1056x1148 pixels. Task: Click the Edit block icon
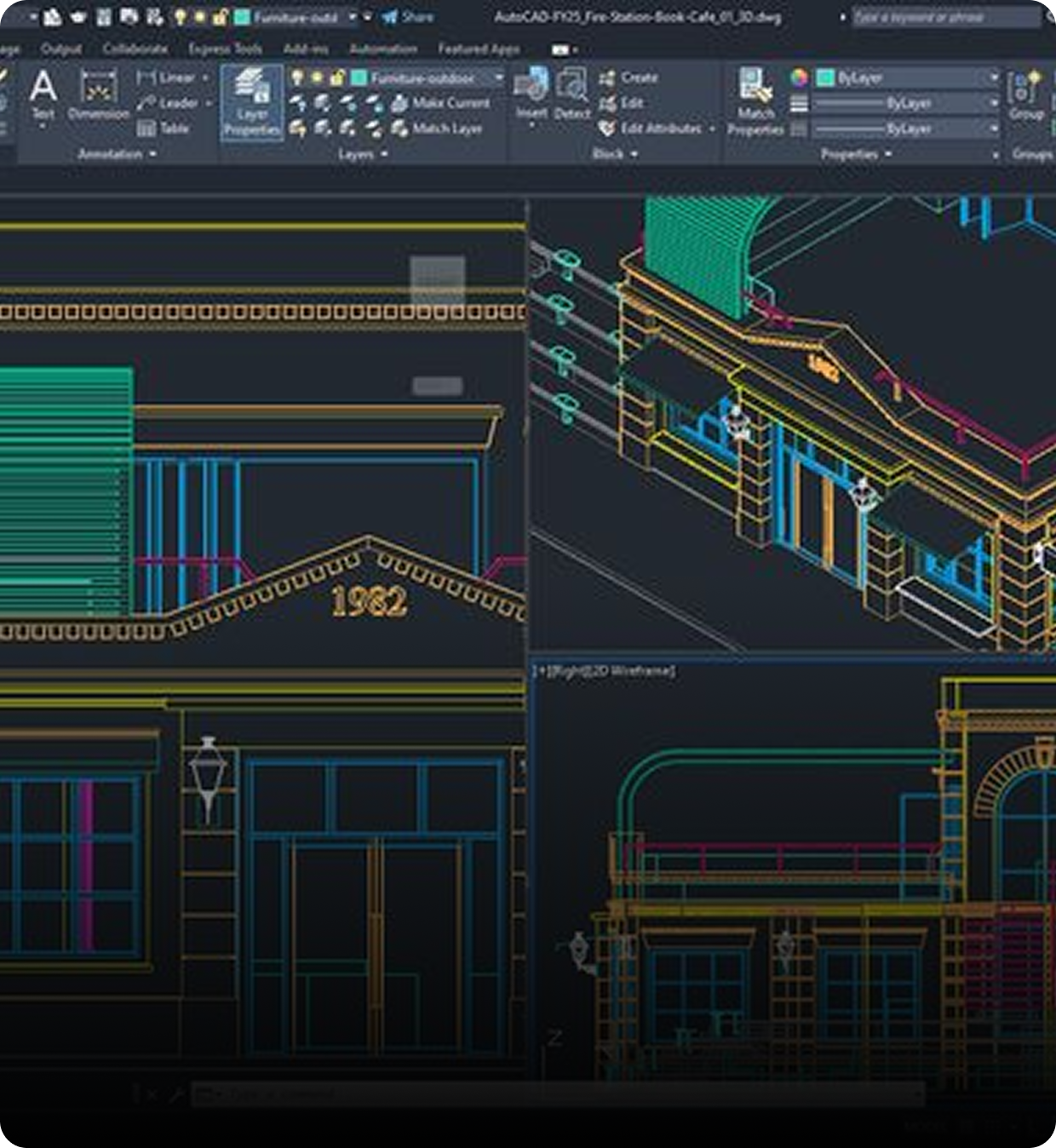tap(607, 104)
